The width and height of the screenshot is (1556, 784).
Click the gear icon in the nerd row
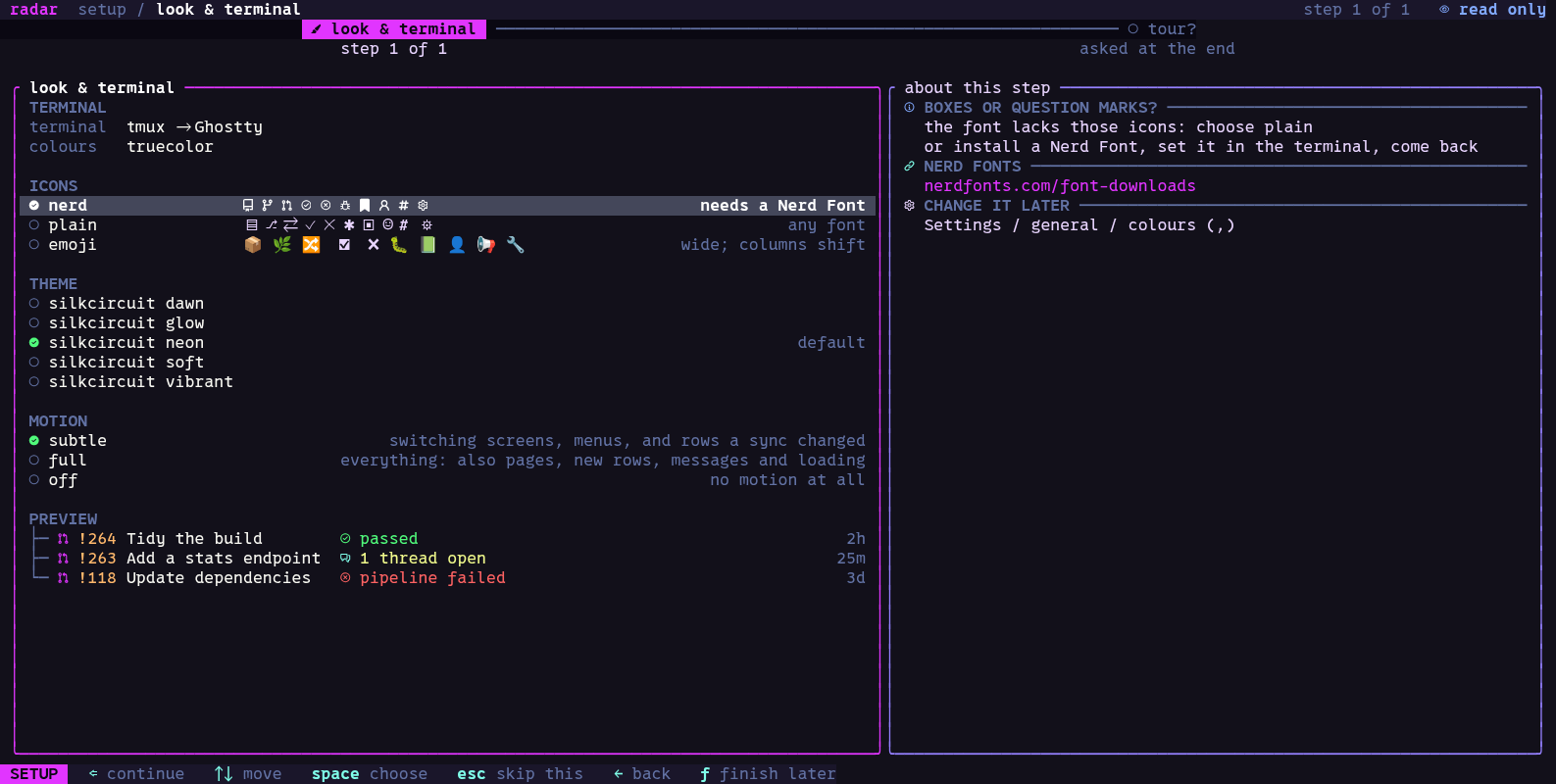(x=423, y=206)
